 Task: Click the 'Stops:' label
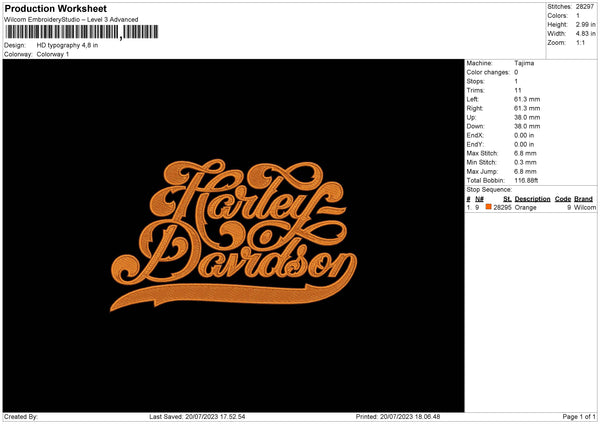coord(476,81)
